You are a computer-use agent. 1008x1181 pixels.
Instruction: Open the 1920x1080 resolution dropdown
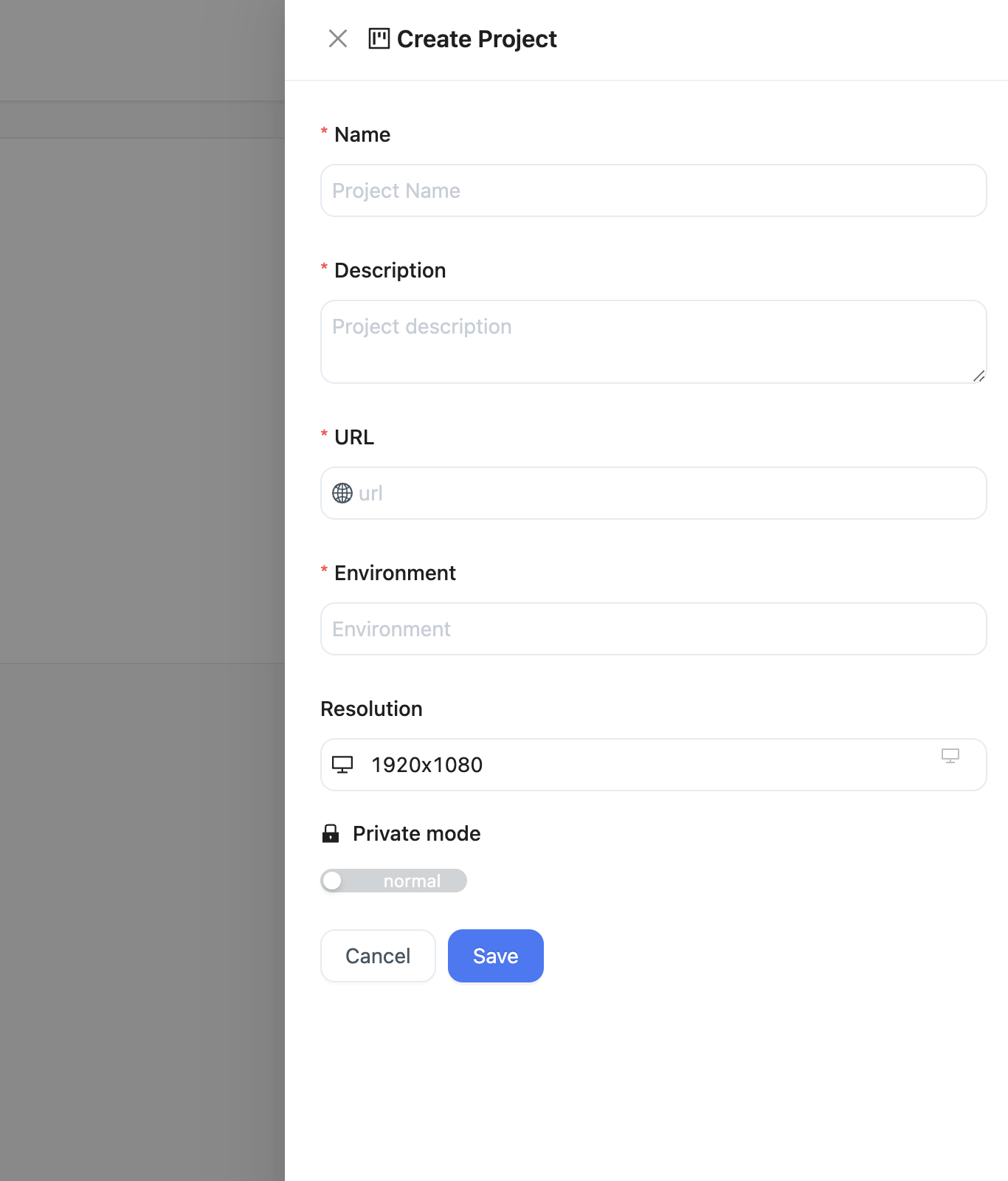coord(654,765)
